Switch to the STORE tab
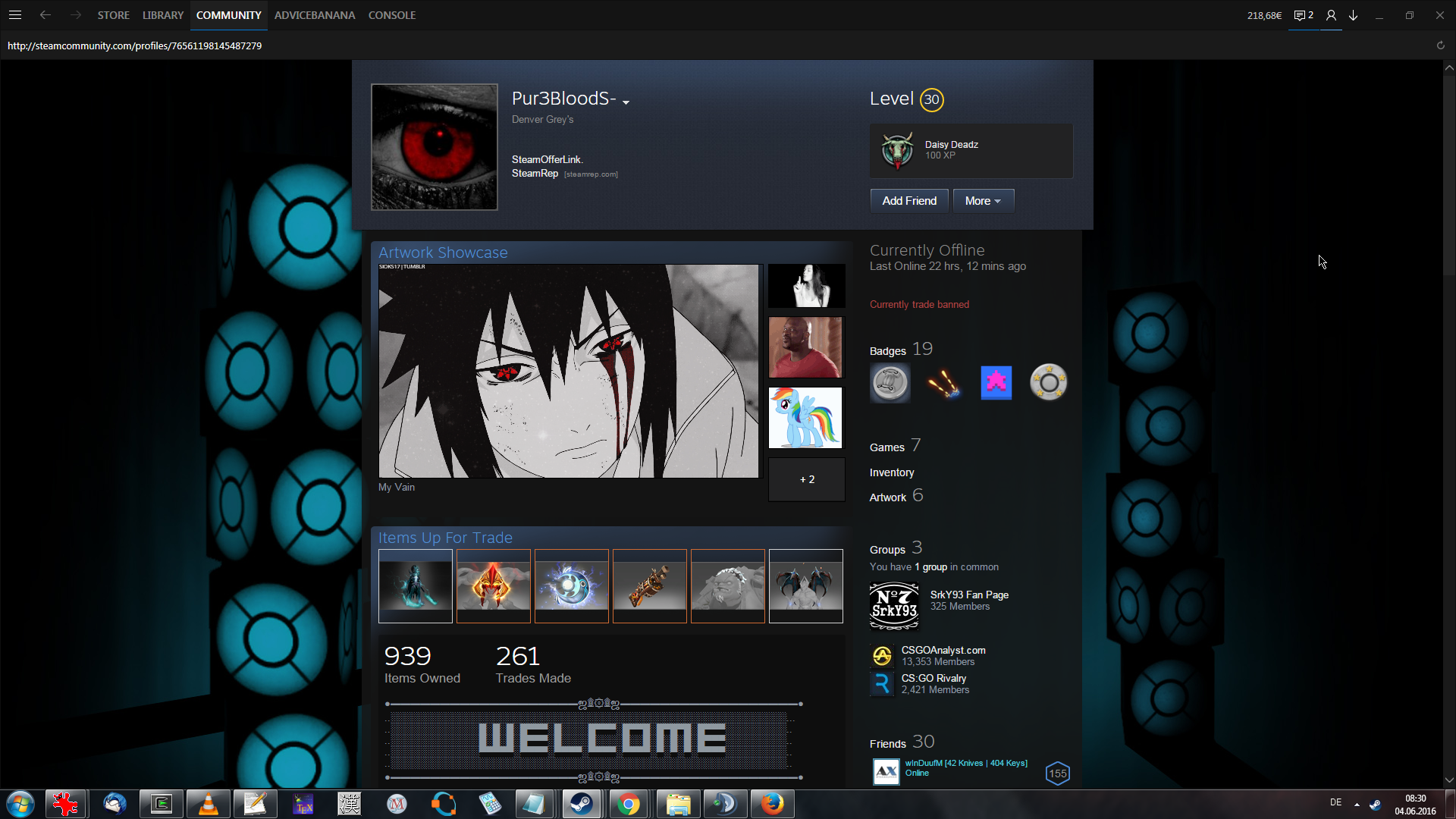This screenshot has width=1456, height=819. click(x=113, y=15)
